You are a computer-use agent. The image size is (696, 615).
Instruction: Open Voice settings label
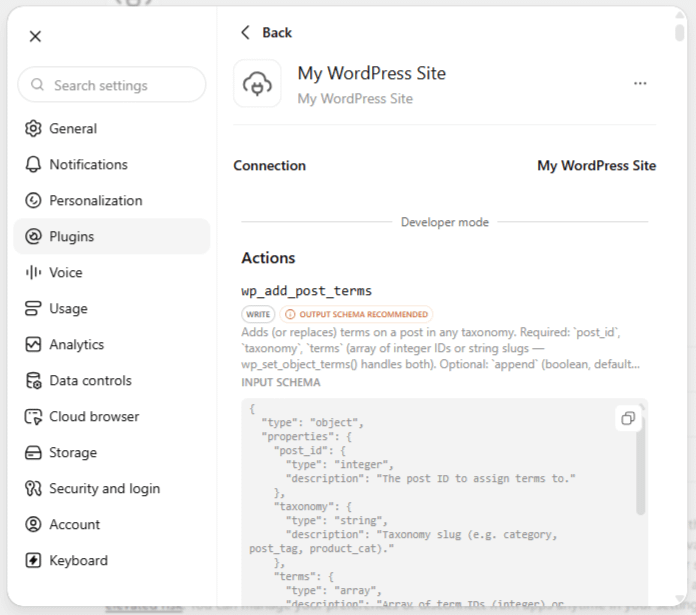pos(66,272)
